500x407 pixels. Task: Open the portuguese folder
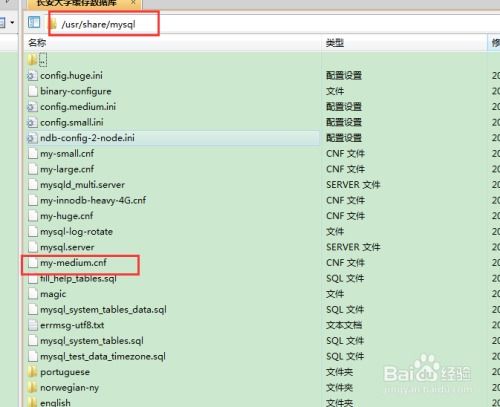59,372
